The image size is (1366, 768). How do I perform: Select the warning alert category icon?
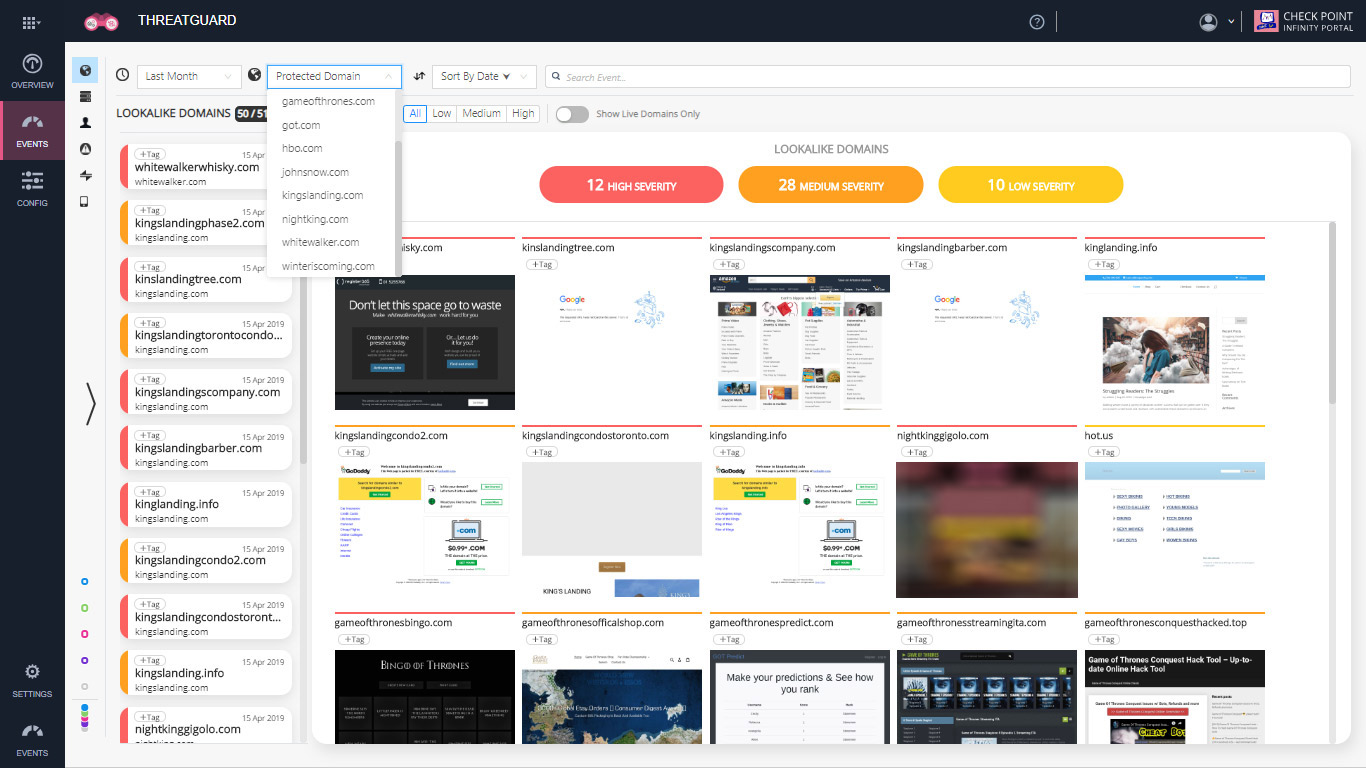click(x=85, y=149)
